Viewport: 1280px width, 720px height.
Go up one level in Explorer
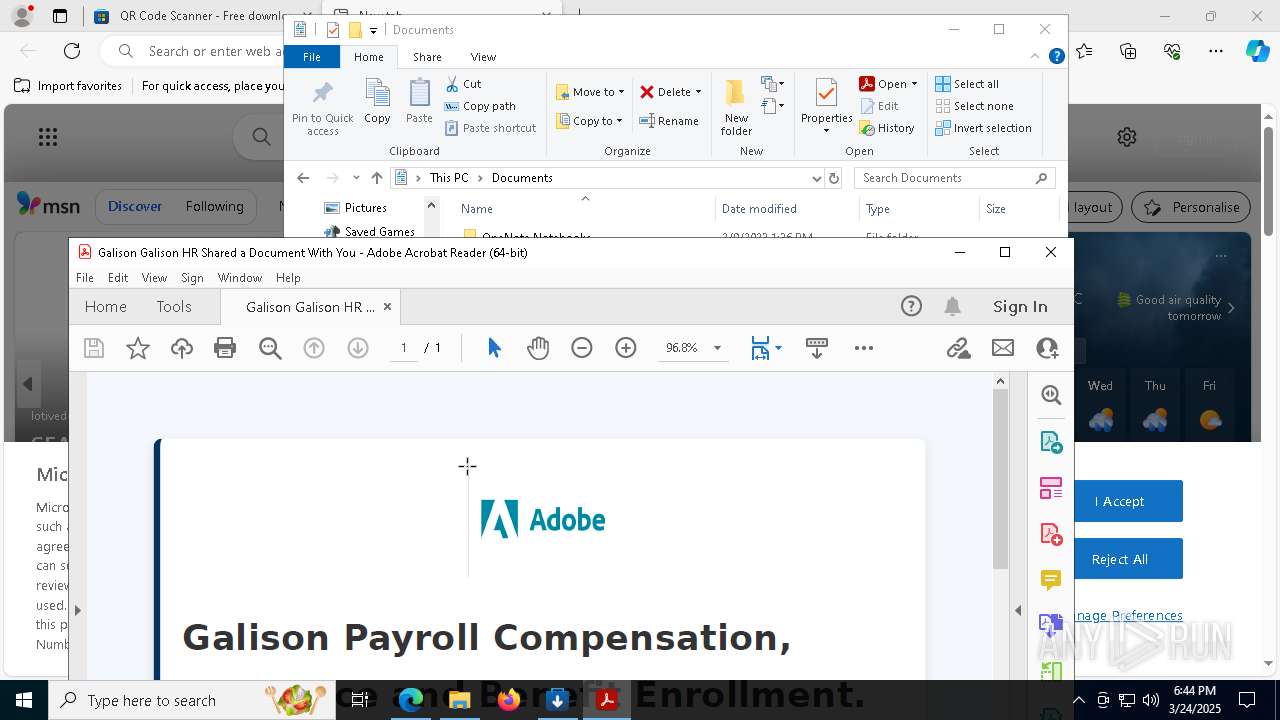pyautogui.click(x=377, y=178)
